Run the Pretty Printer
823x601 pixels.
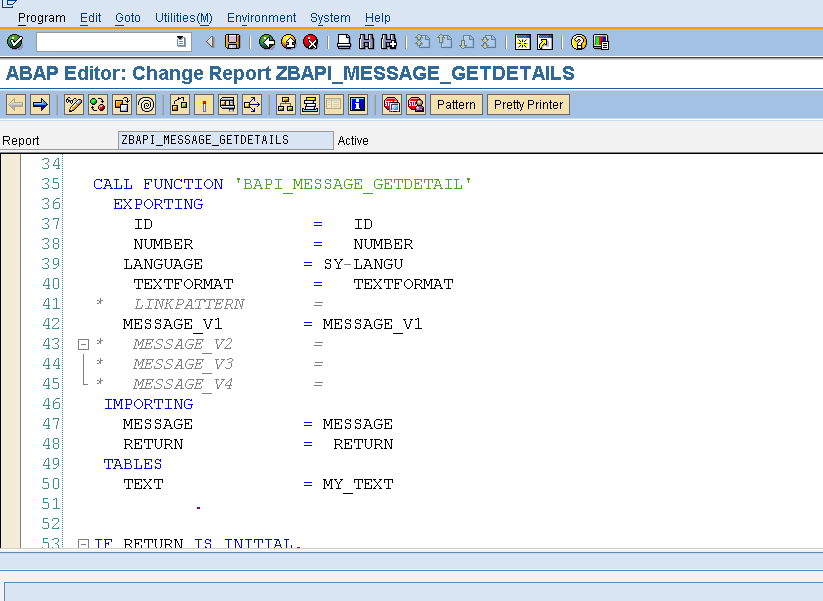[528, 104]
